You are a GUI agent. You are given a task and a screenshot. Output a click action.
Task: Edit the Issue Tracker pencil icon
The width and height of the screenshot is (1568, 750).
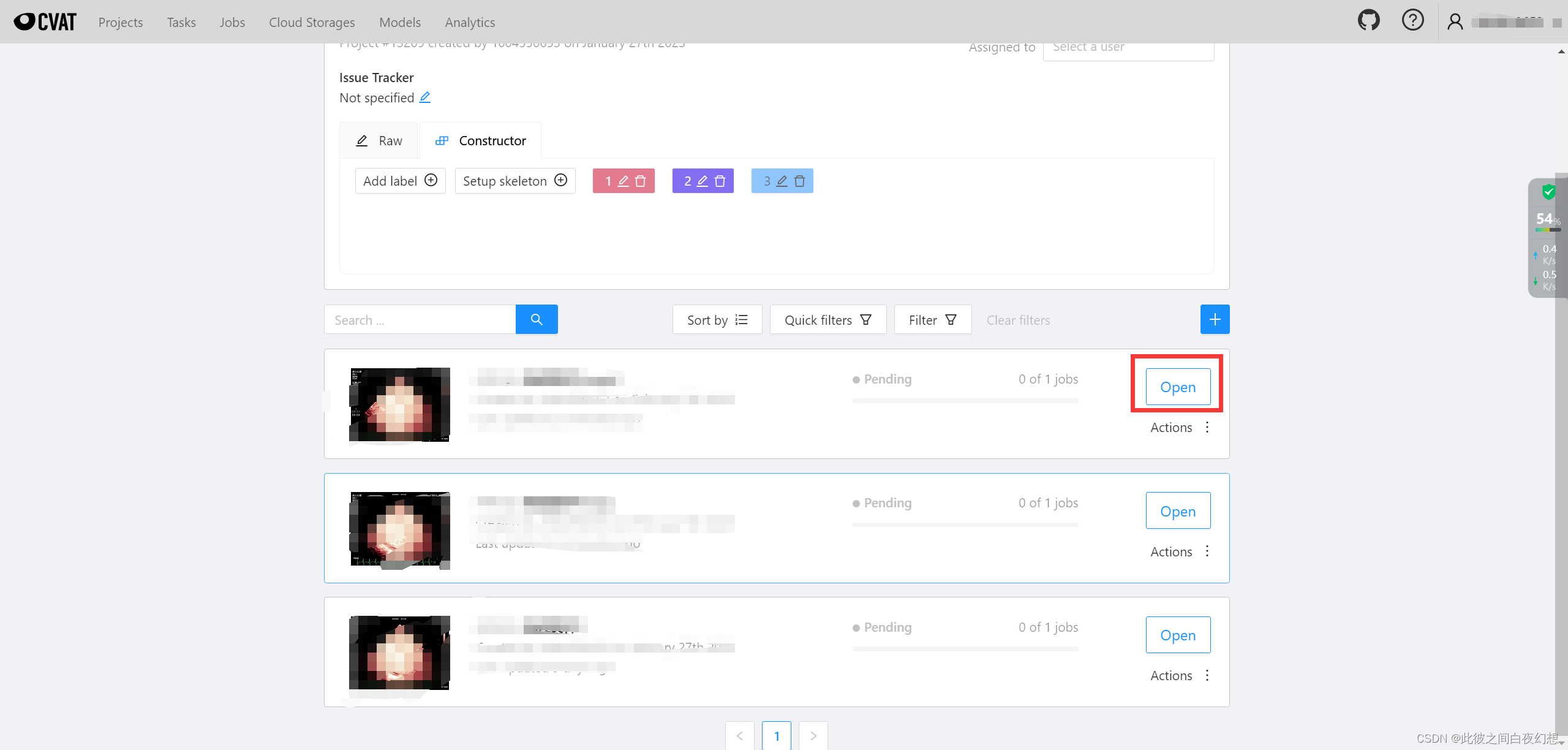tap(425, 97)
